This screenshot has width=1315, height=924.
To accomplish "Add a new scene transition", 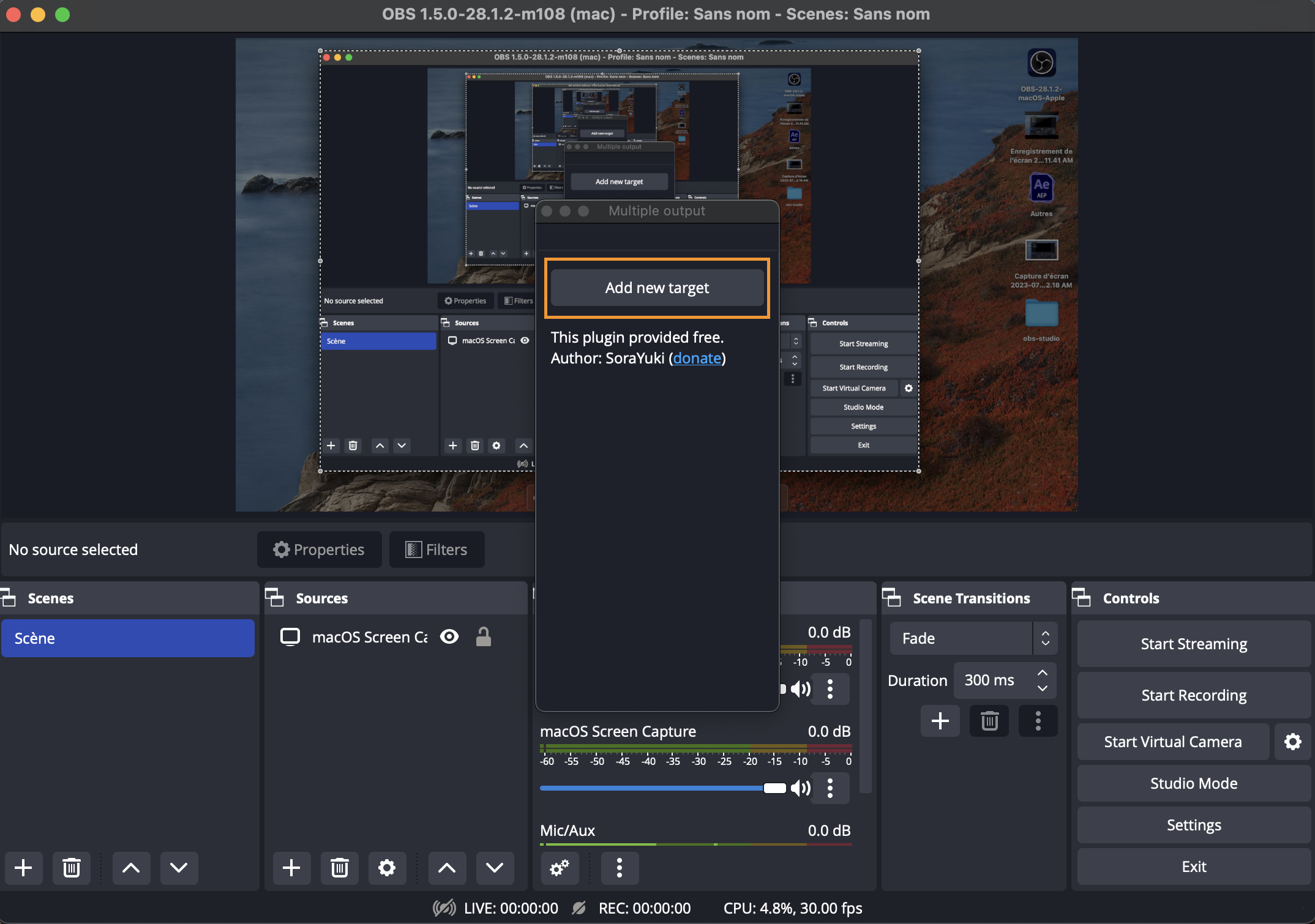I will [940, 721].
